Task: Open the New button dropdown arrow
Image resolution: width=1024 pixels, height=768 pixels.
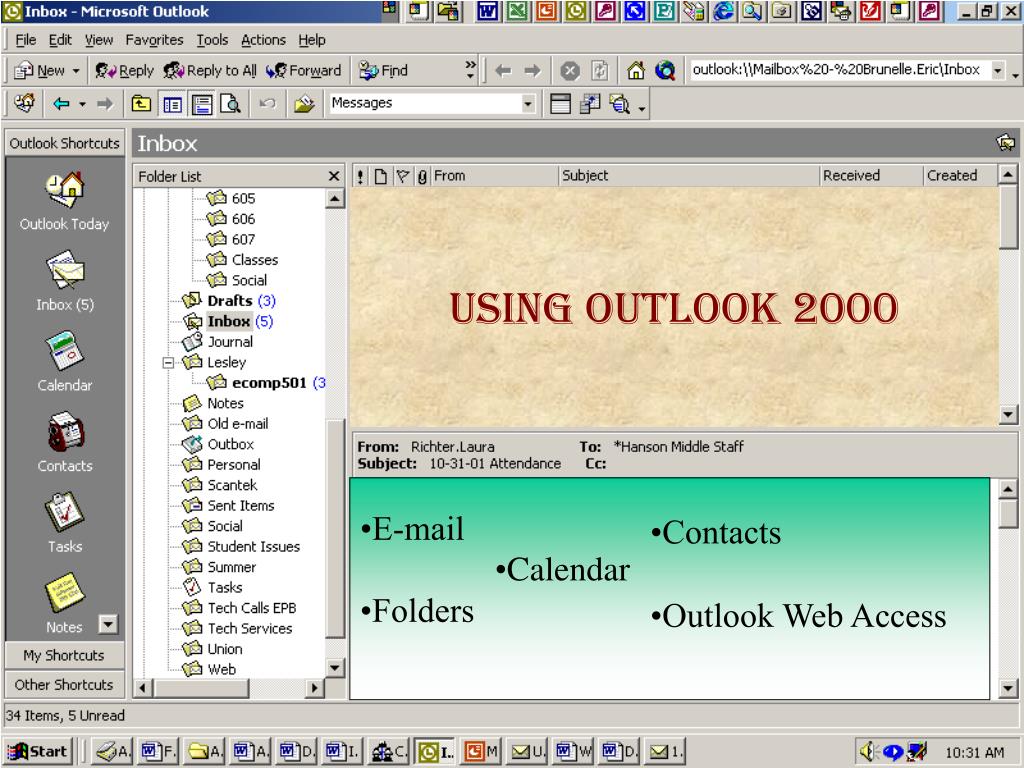Action: 75,71
